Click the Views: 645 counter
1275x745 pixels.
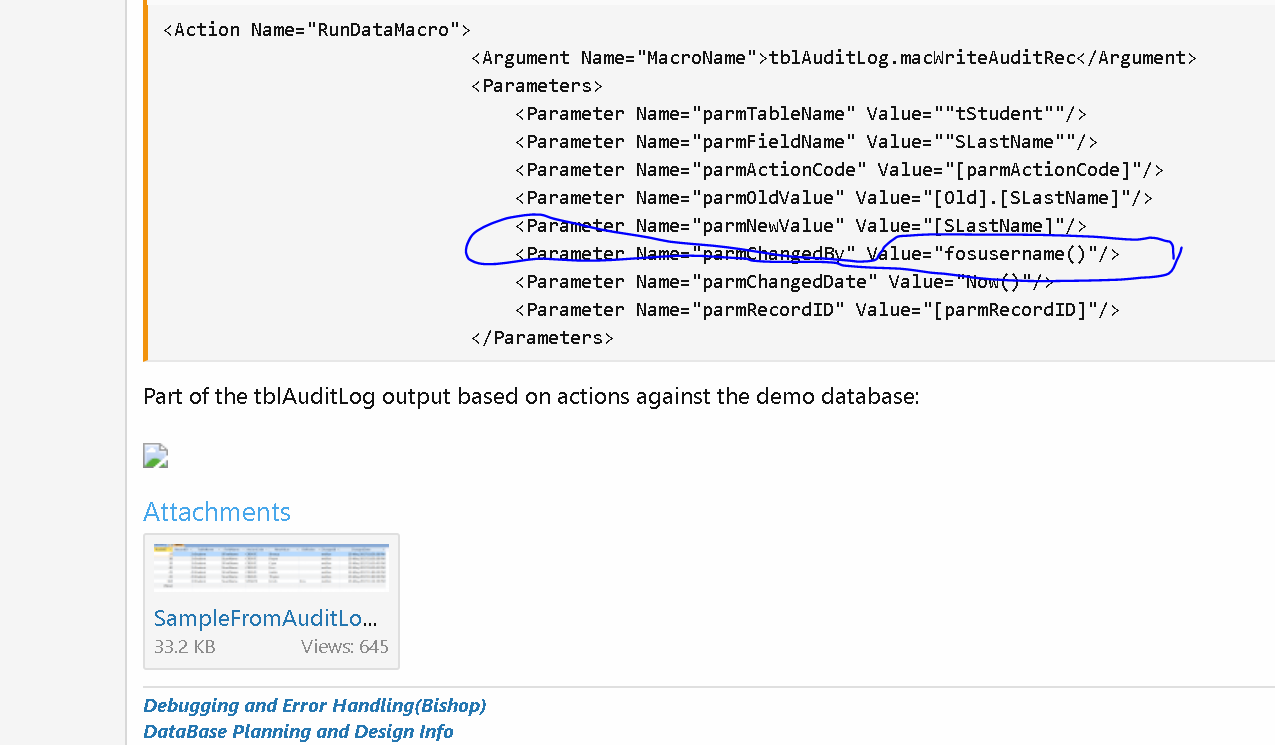pos(345,647)
